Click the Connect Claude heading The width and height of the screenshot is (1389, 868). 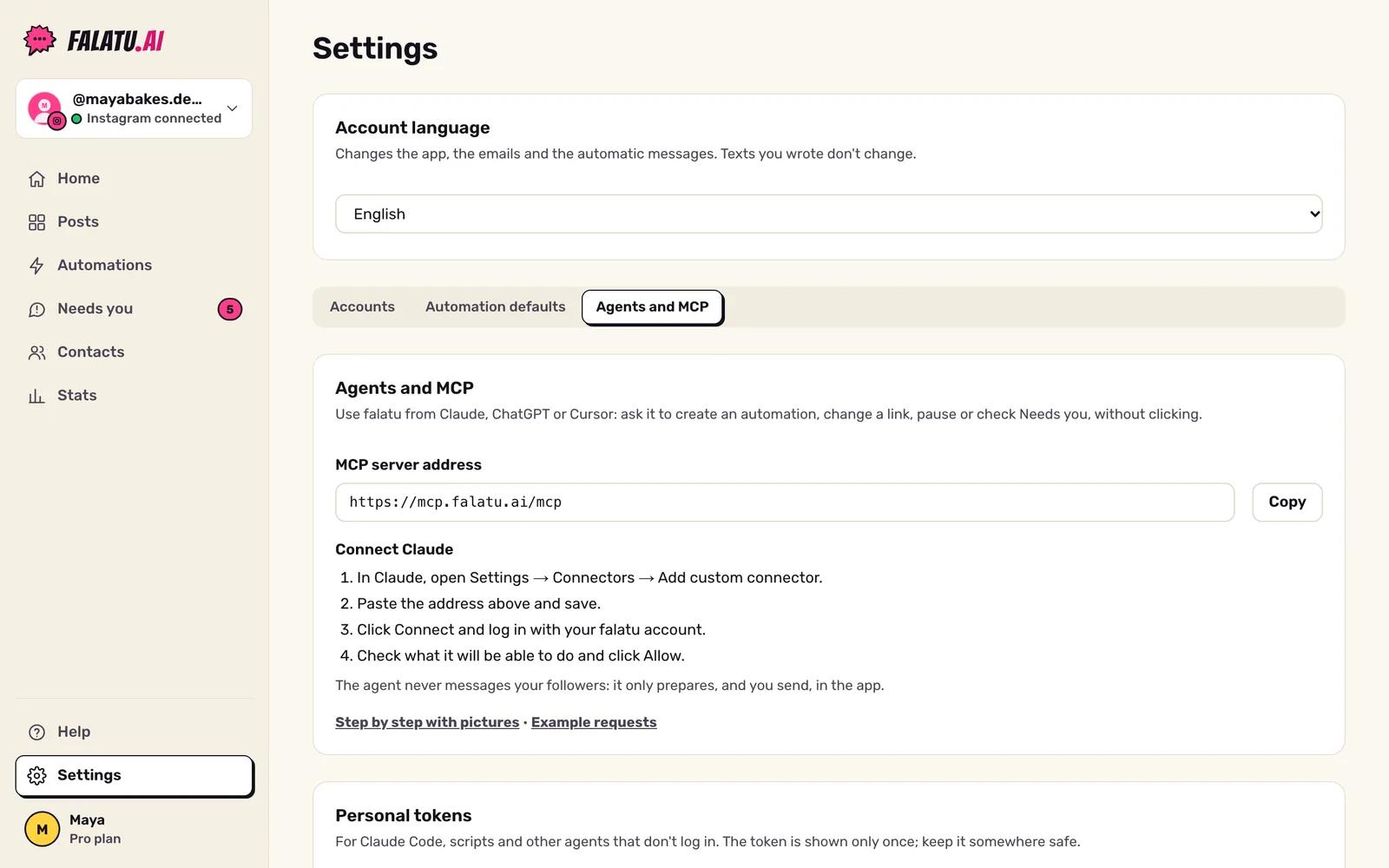pos(394,549)
